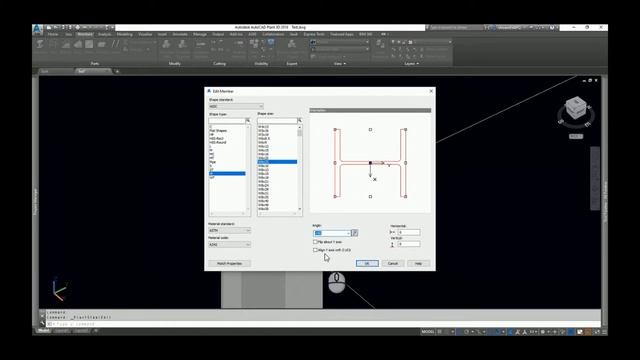Open the Material code dropdown

point(229,244)
